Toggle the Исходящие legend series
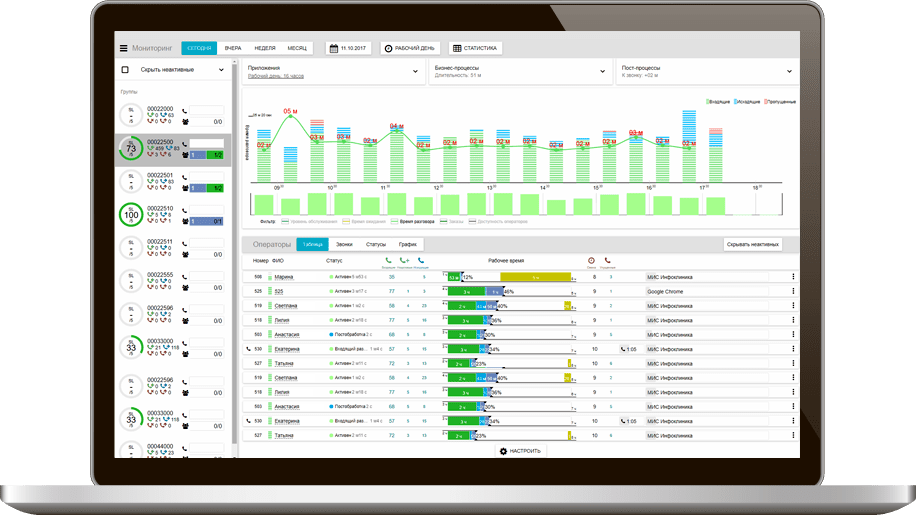 point(747,102)
